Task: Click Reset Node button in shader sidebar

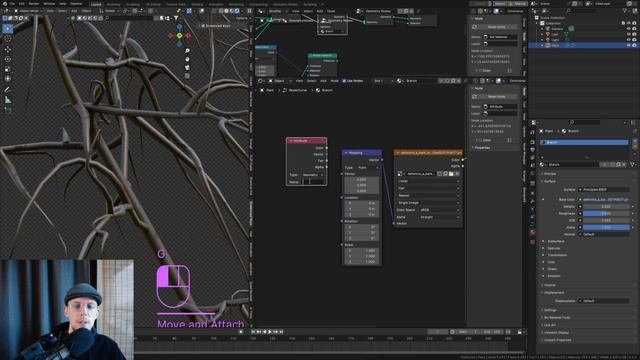Action: (x=496, y=96)
